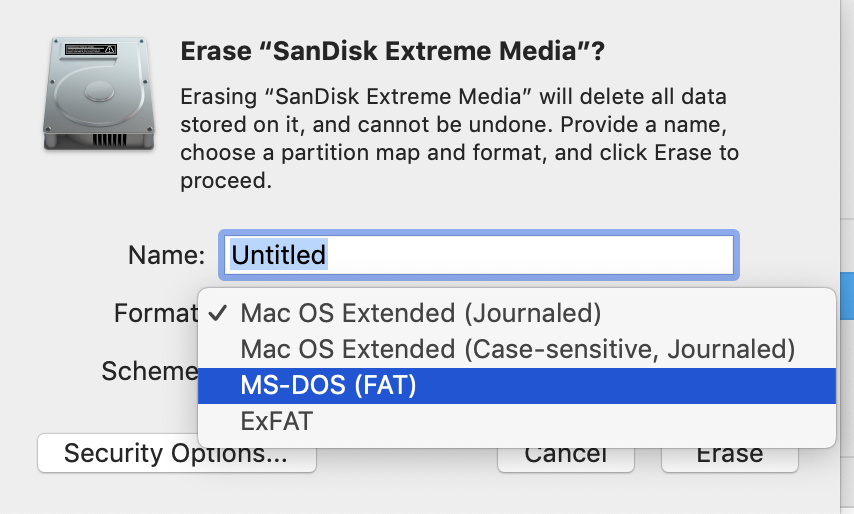The image size is (854, 514).
Task: Select Mac OS Extended (Journaled) format
Action: pos(420,314)
